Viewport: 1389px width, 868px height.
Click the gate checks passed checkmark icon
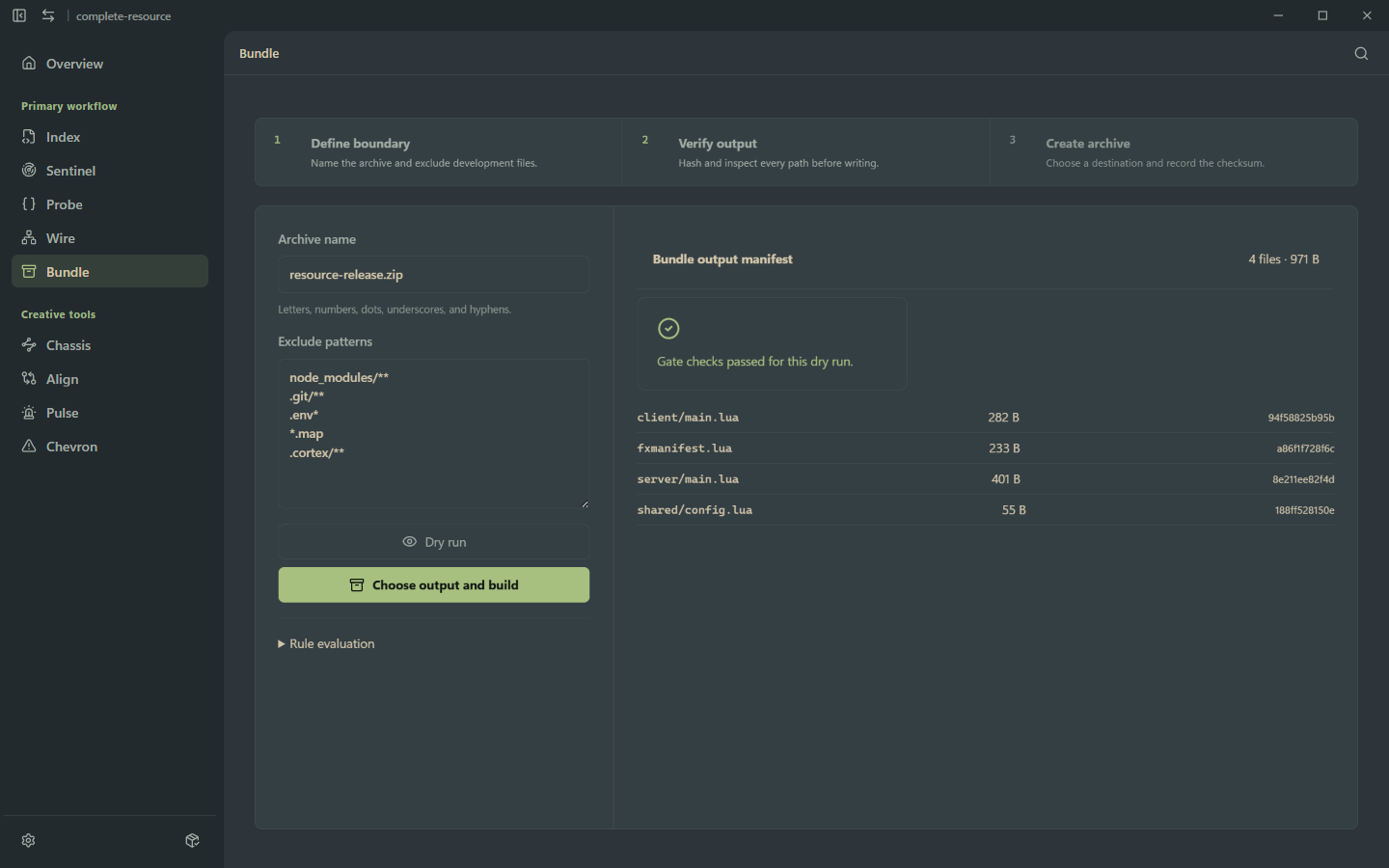pos(668,329)
